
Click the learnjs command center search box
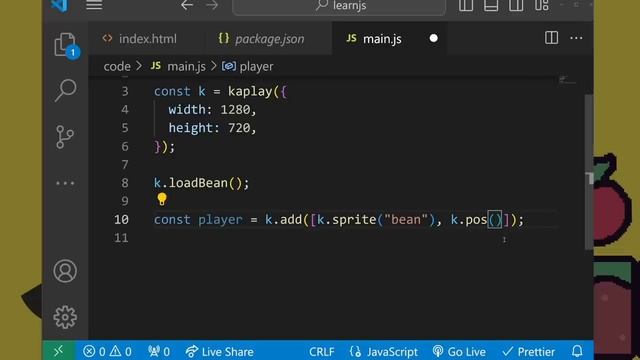(339, 6)
